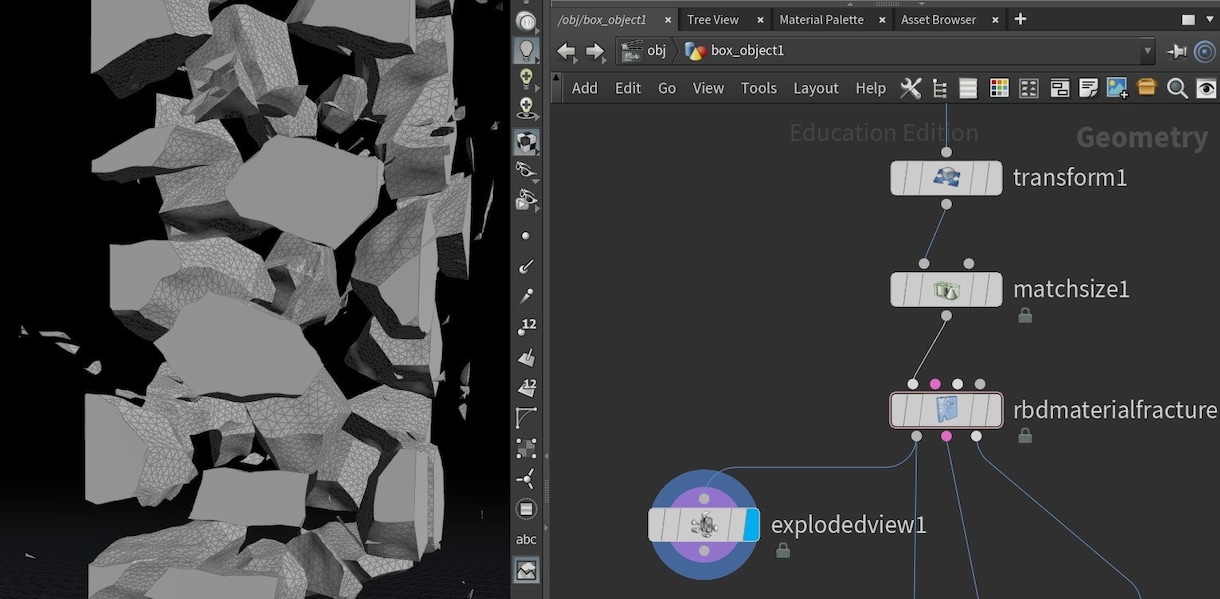Switch network to list view icon

click(968, 88)
